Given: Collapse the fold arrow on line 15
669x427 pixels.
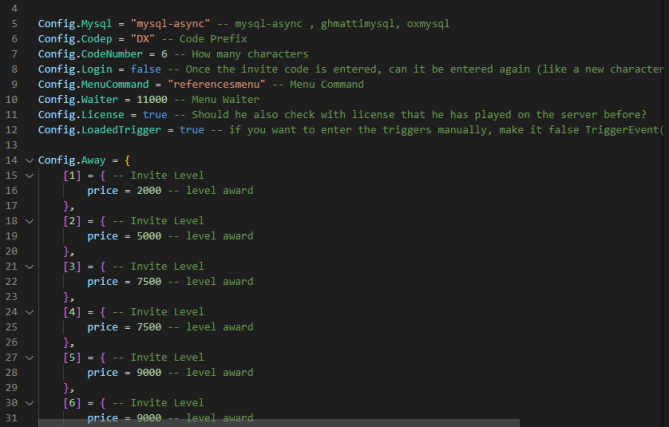Looking at the screenshot, I should click(29, 176).
